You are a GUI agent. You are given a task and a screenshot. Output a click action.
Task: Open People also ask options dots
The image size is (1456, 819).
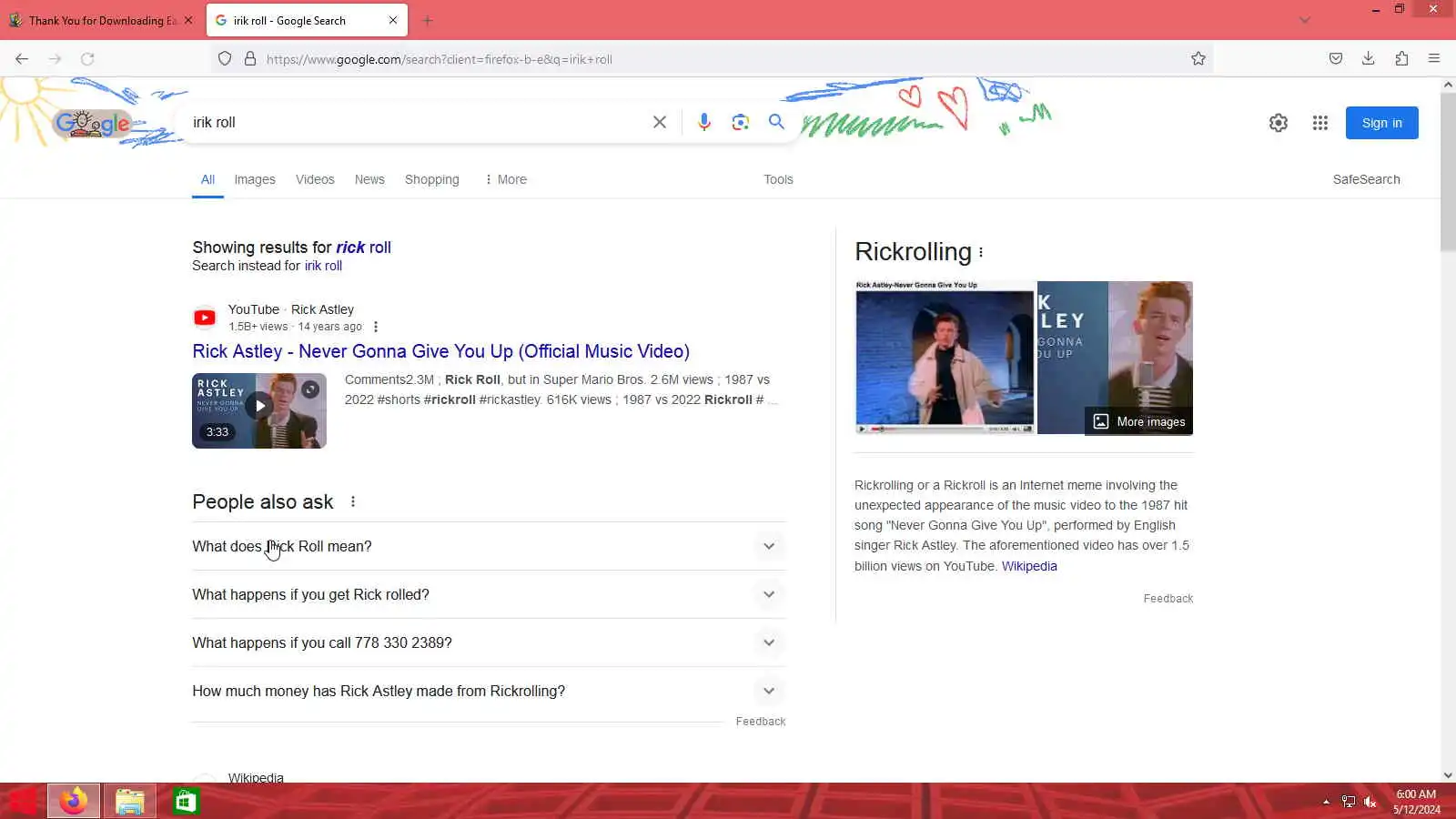tap(353, 501)
